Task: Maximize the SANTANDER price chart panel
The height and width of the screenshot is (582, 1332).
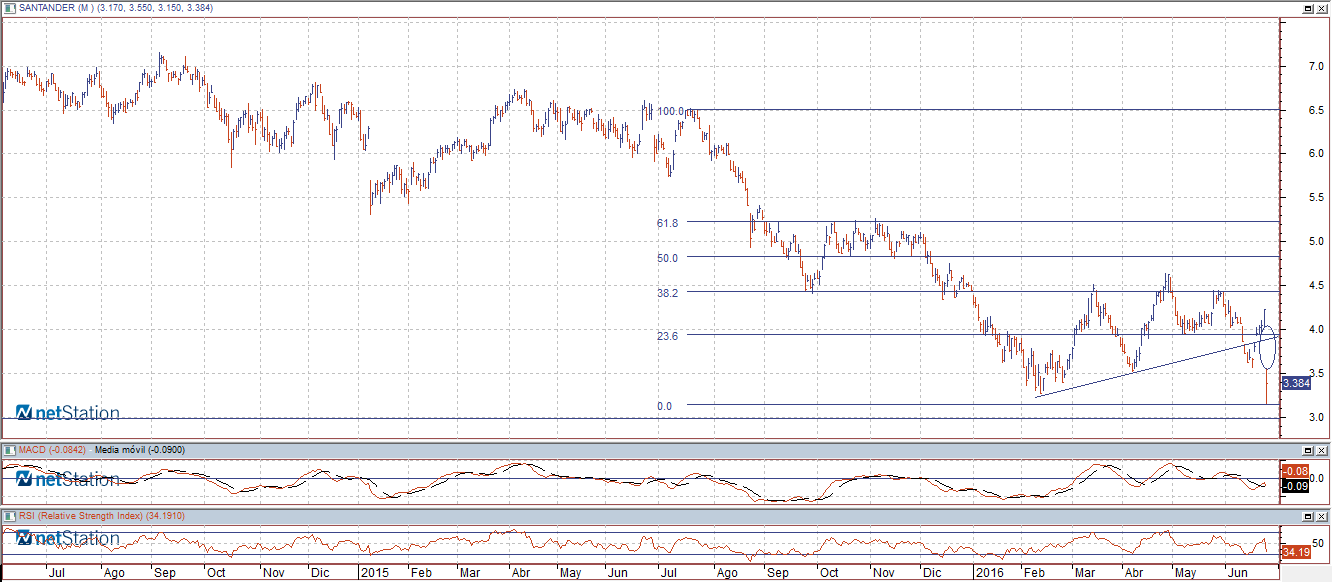Action: [1306, 8]
